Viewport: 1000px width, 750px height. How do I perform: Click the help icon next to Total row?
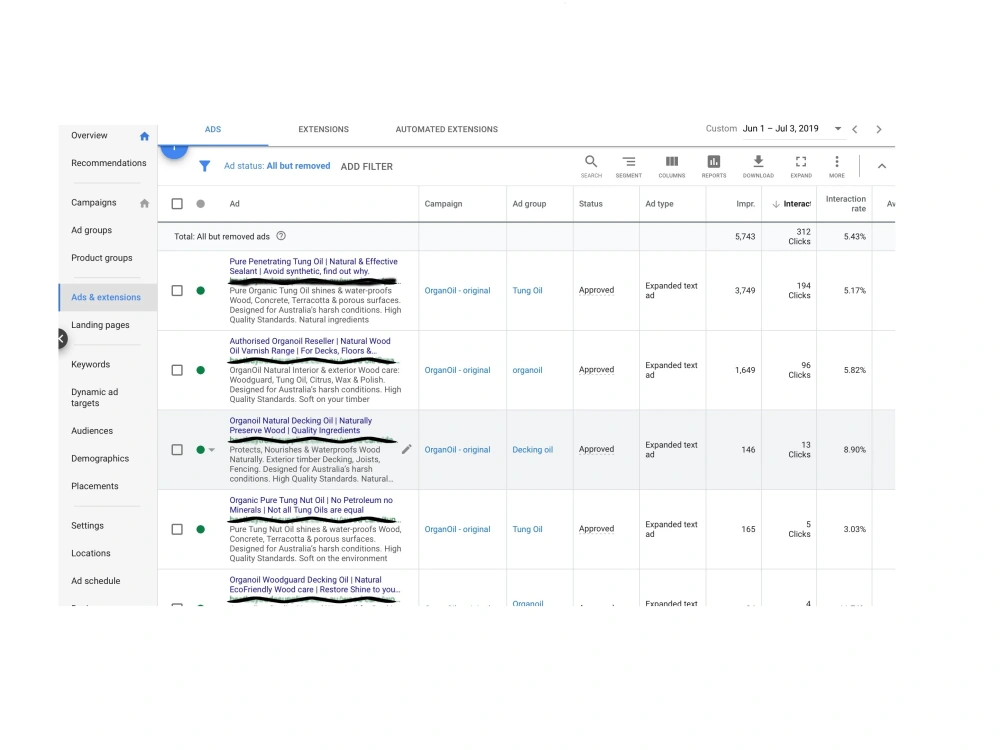point(281,236)
